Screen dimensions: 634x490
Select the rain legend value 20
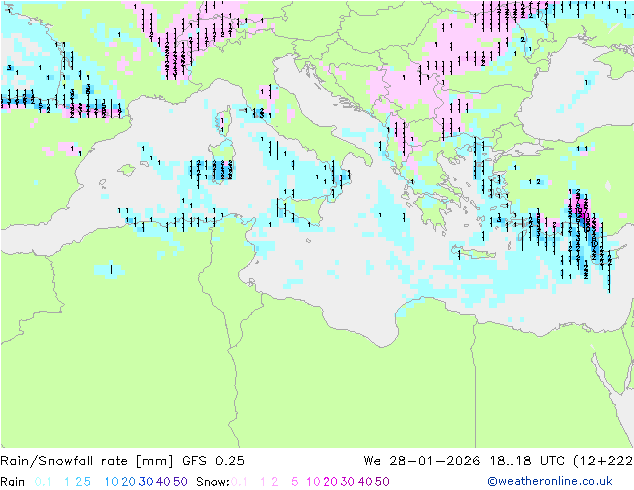coord(129,482)
